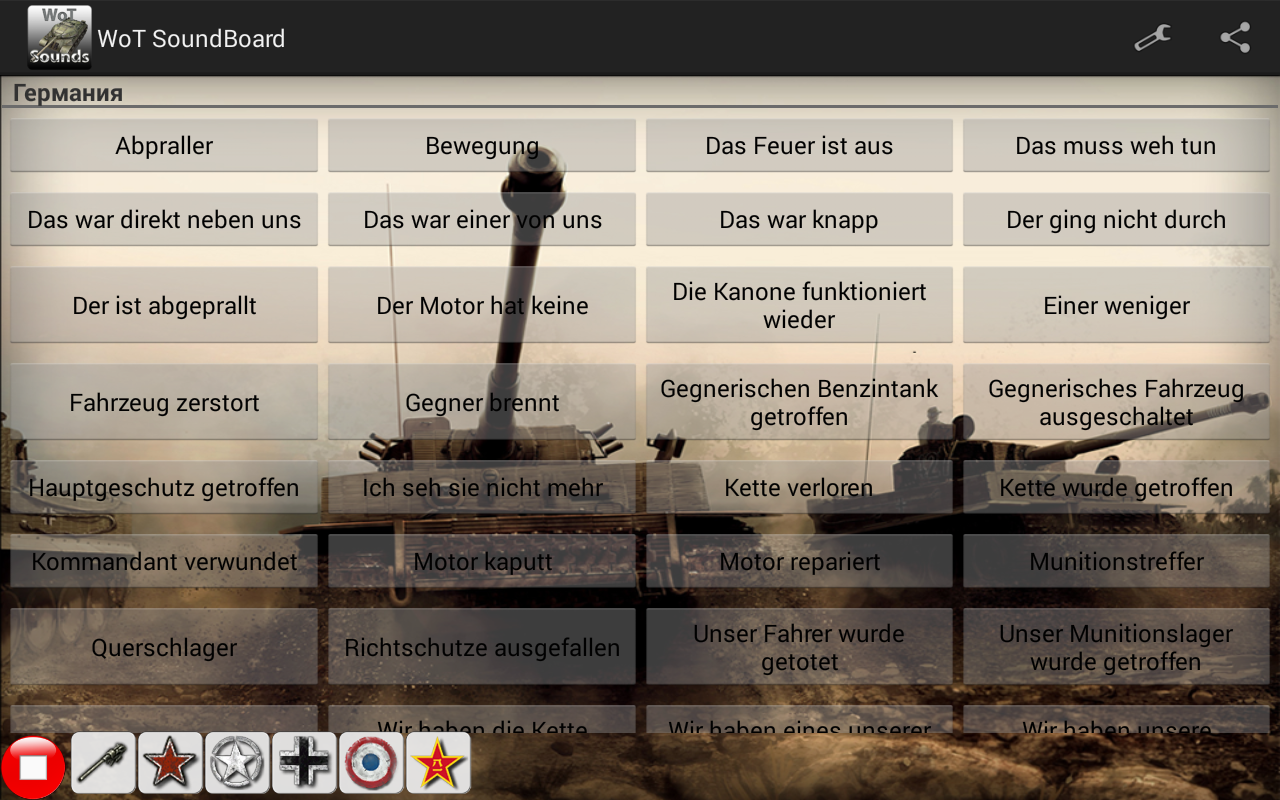Viewport: 1280px width, 800px height.
Task: Open settings via the wrench icon
Action: pos(1153,38)
